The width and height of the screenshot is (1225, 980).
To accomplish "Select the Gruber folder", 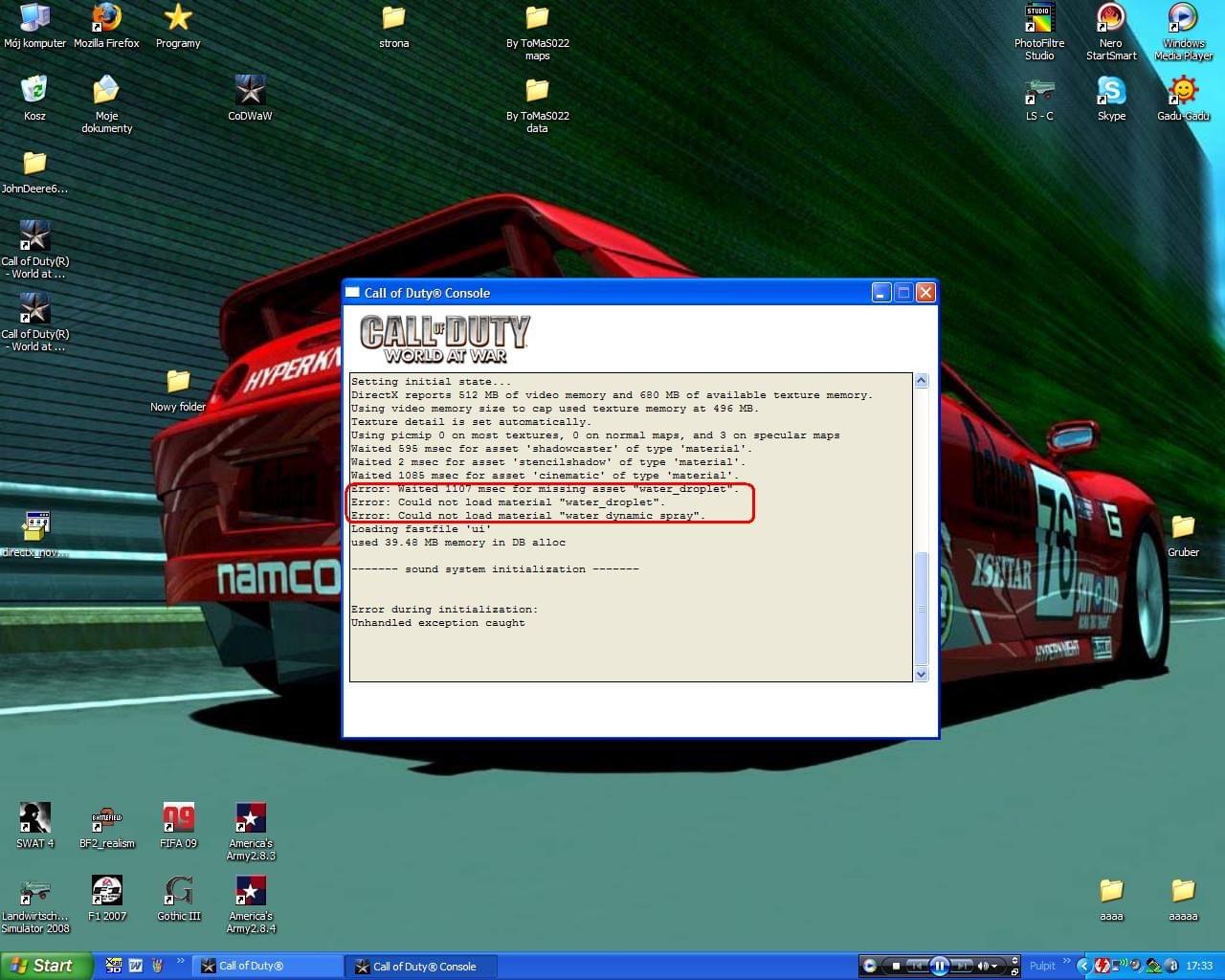I will click(x=1183, y=535).
